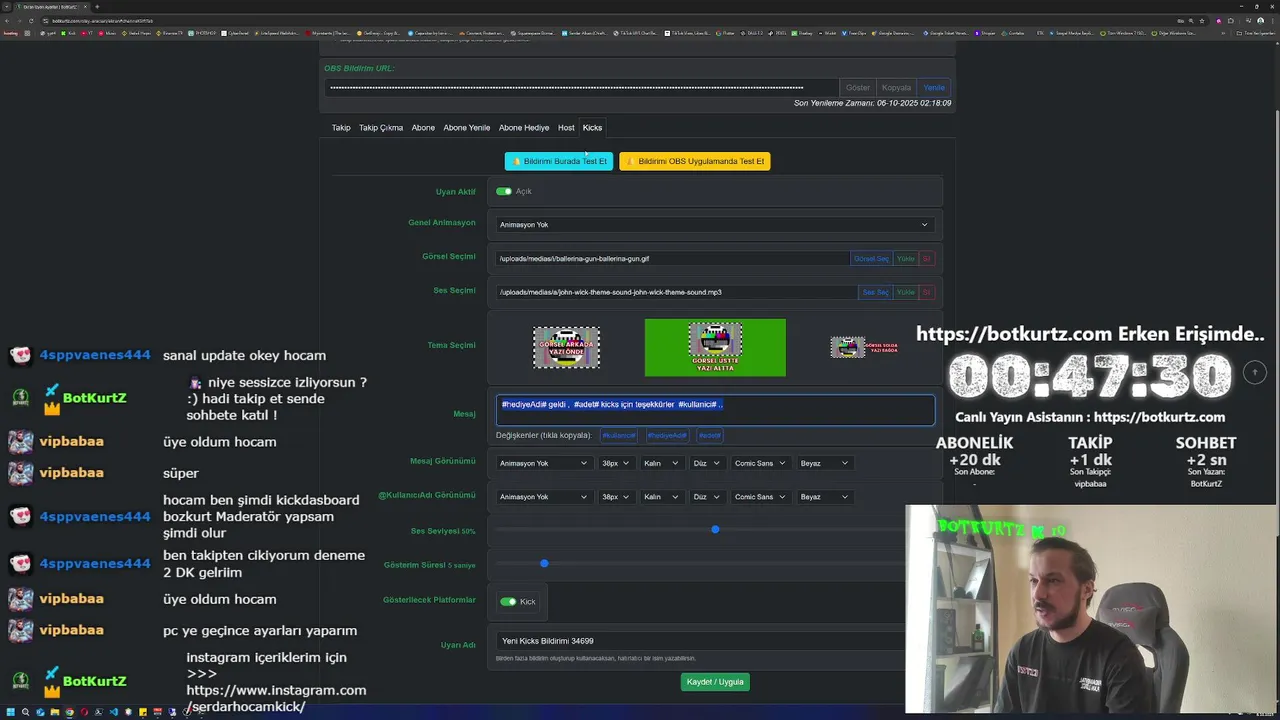Viewport: 1280px width, 720px height.
Task: Click the bell icon on the yellow OBS test button
Action: [x=630, y=161]
